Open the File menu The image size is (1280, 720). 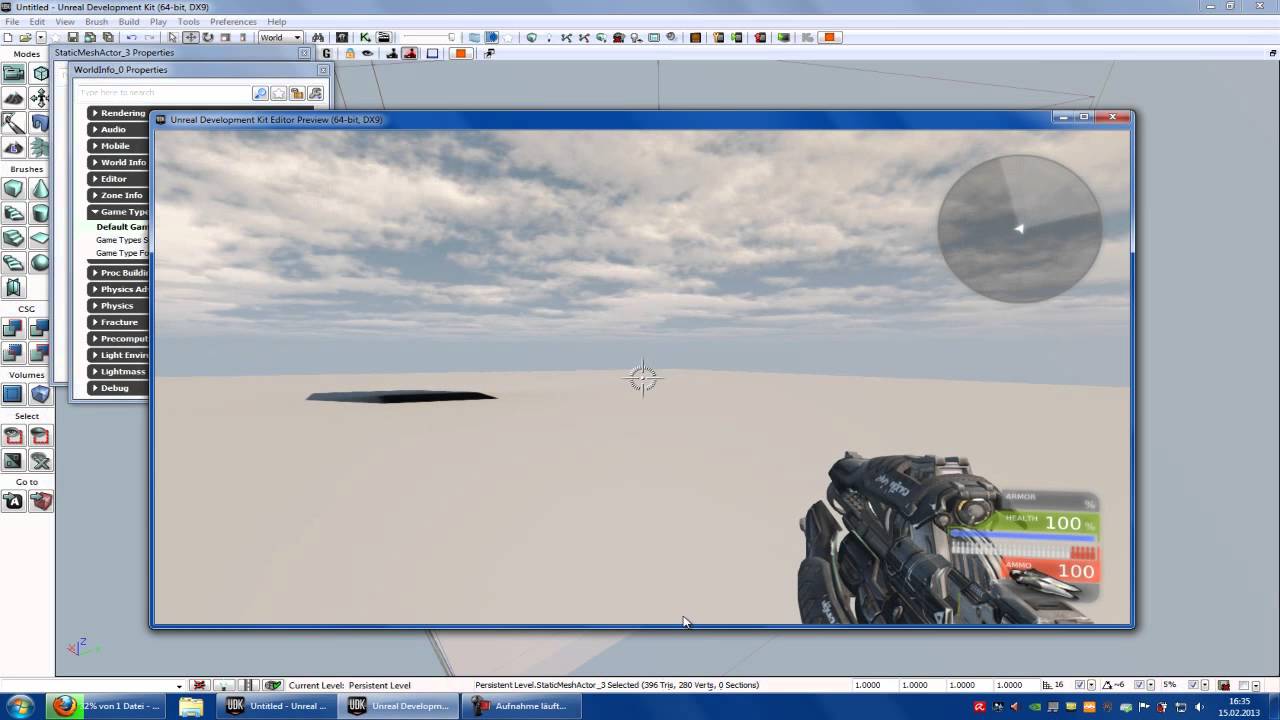(12, 21)
